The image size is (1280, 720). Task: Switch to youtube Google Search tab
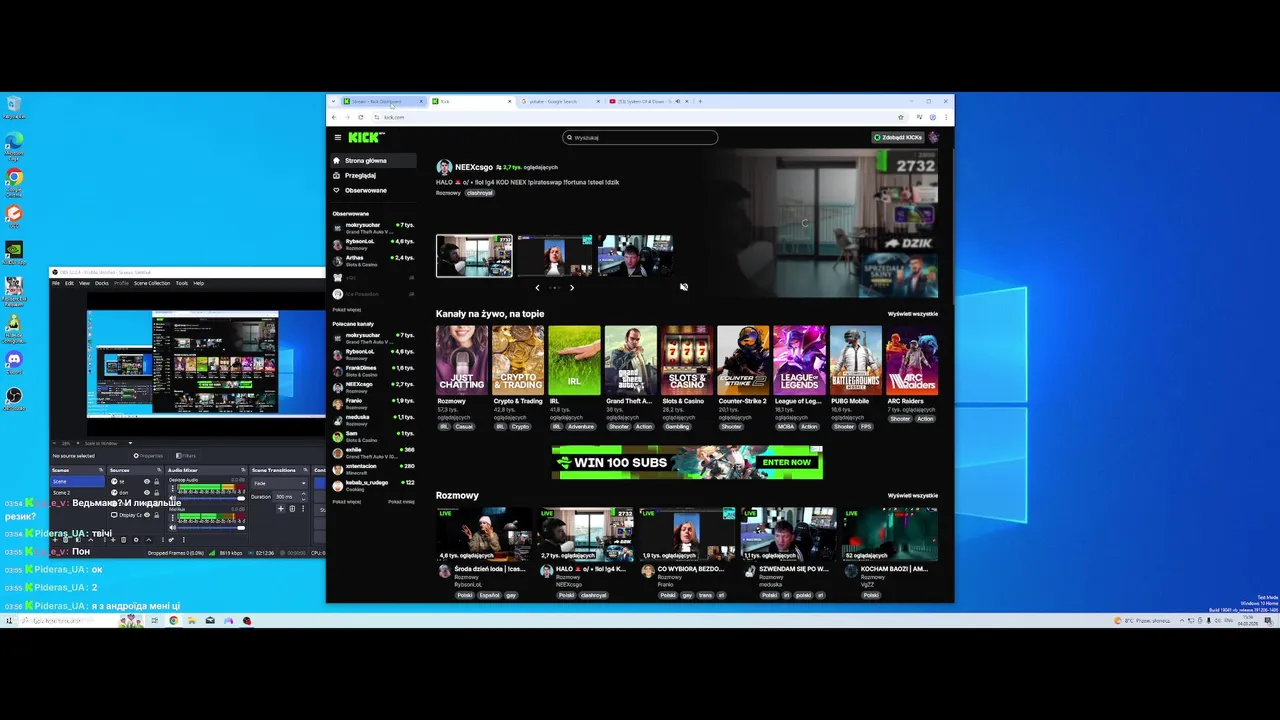pyautogui.click(x=558, y=101)
